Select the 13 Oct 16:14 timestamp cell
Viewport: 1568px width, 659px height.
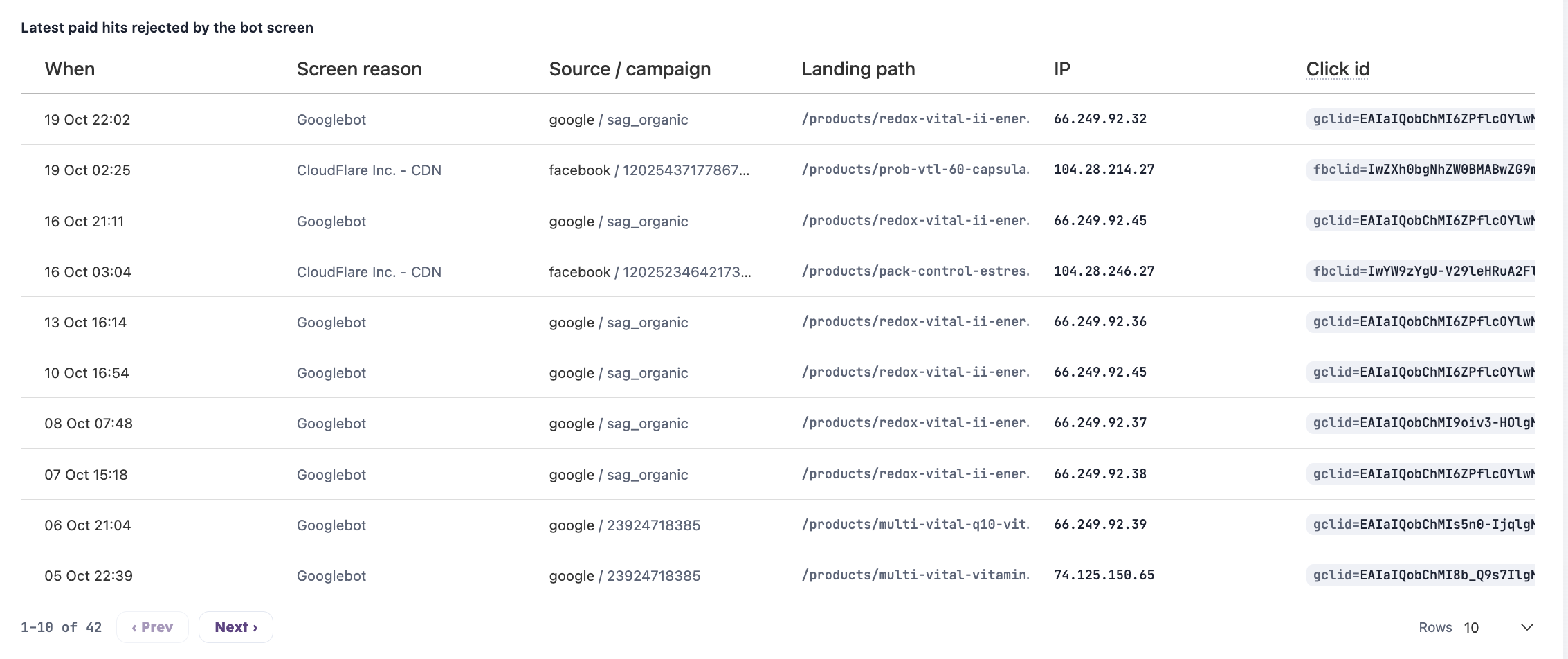(x=86, y=323)
